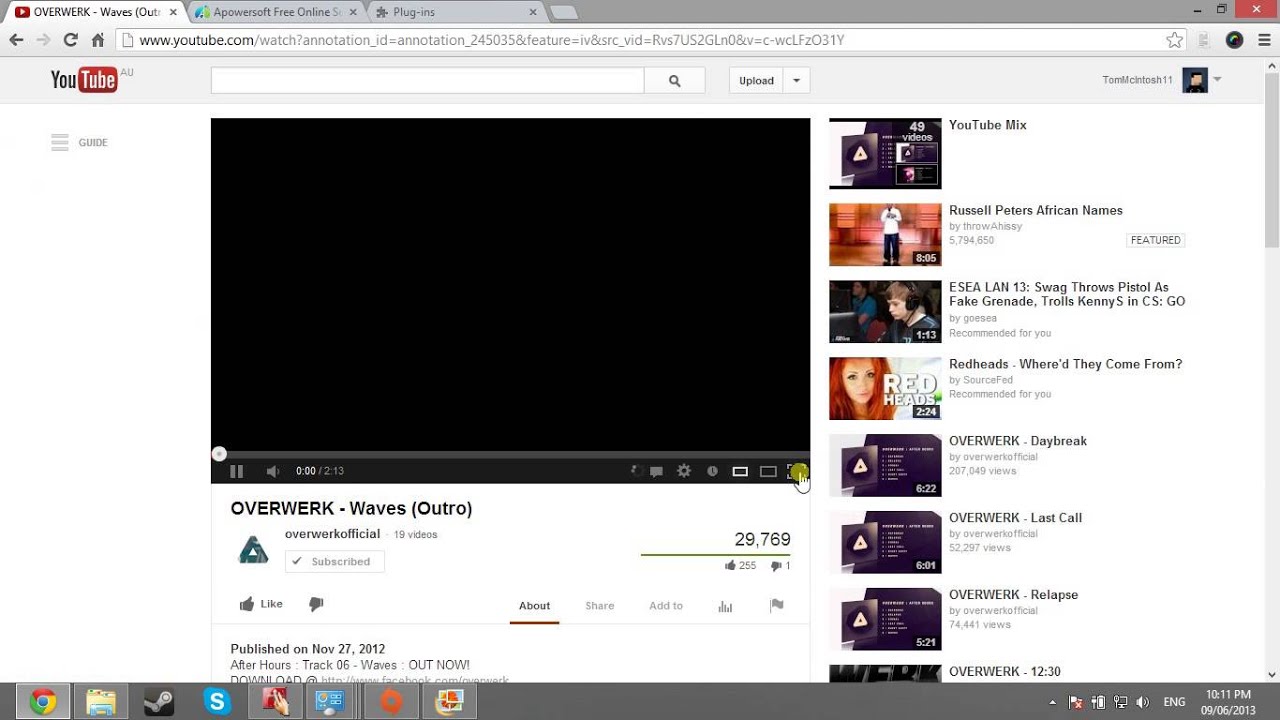Open the YouTube Mix playlist thumbnail
Screen dimensions: 1280x720
click(885, 154)
